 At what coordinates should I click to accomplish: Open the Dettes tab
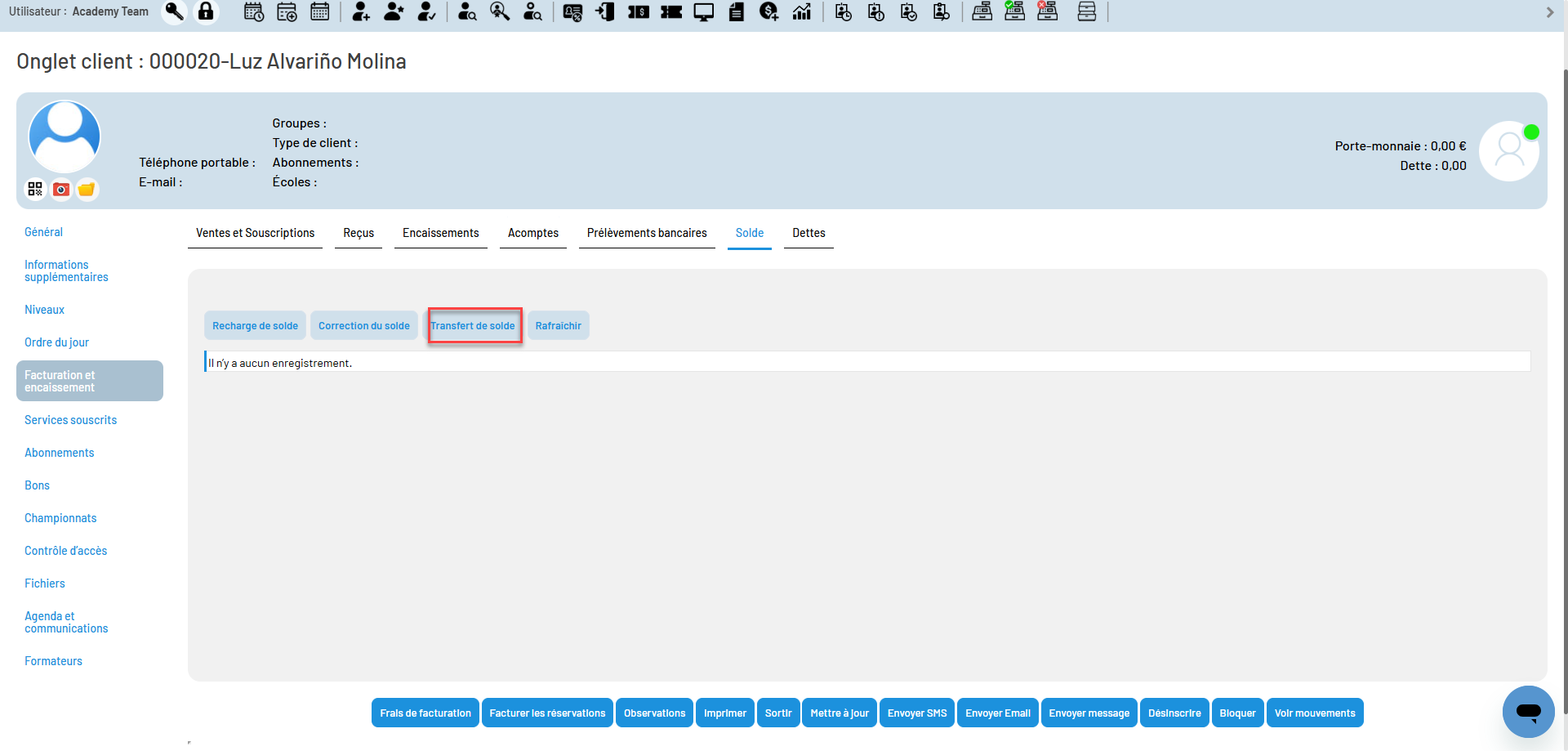(x=808, y=233)
